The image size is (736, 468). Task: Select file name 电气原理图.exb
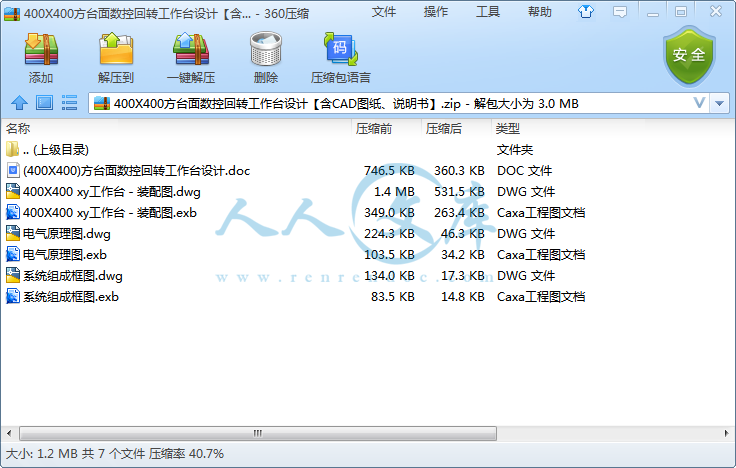tap(65, 254)
